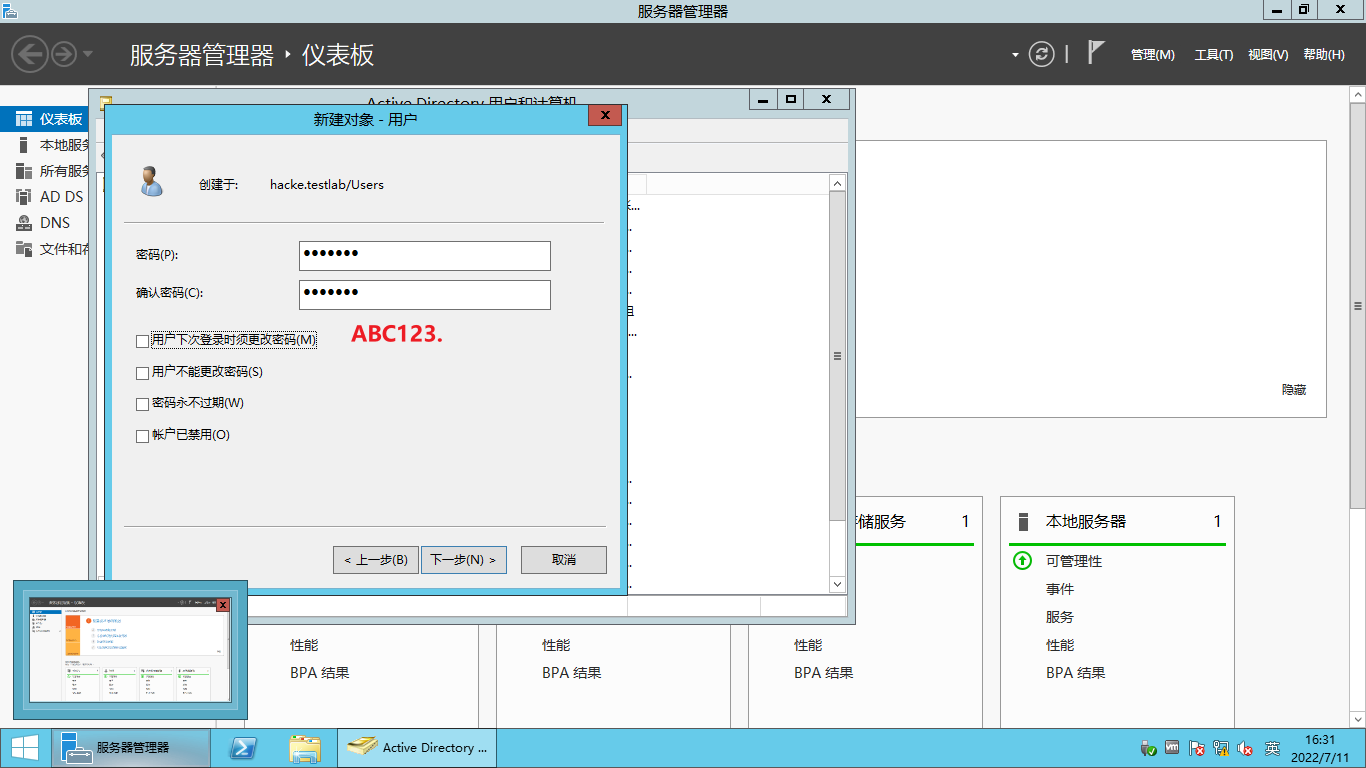Screen dimensions: 1366x768
Task: Enable the 密码永不过期(W) checkbox
Action: [x=142, y=403]
